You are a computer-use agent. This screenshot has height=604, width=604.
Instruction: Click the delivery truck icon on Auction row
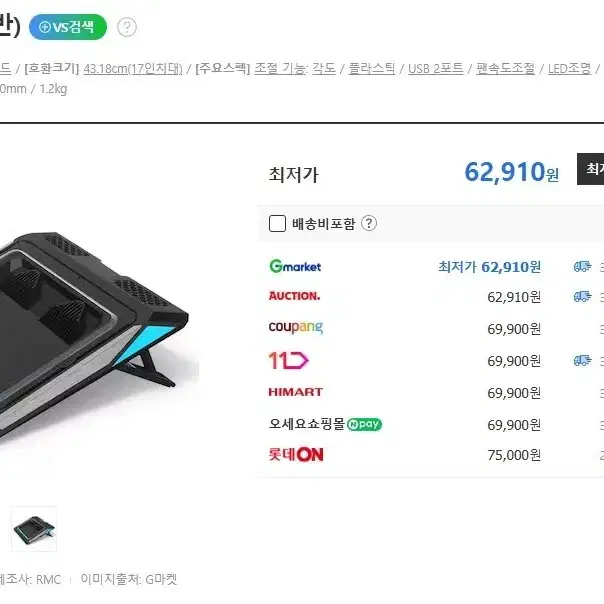coord(582,296)
